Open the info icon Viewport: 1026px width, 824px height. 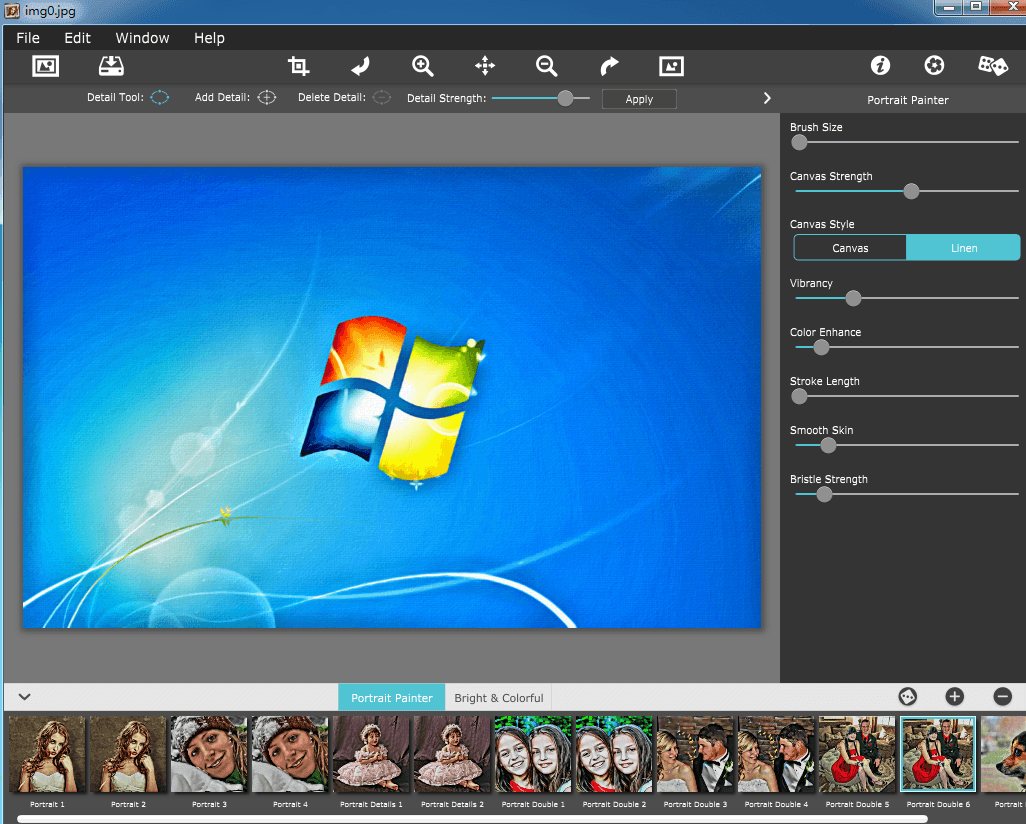[880, 66]
